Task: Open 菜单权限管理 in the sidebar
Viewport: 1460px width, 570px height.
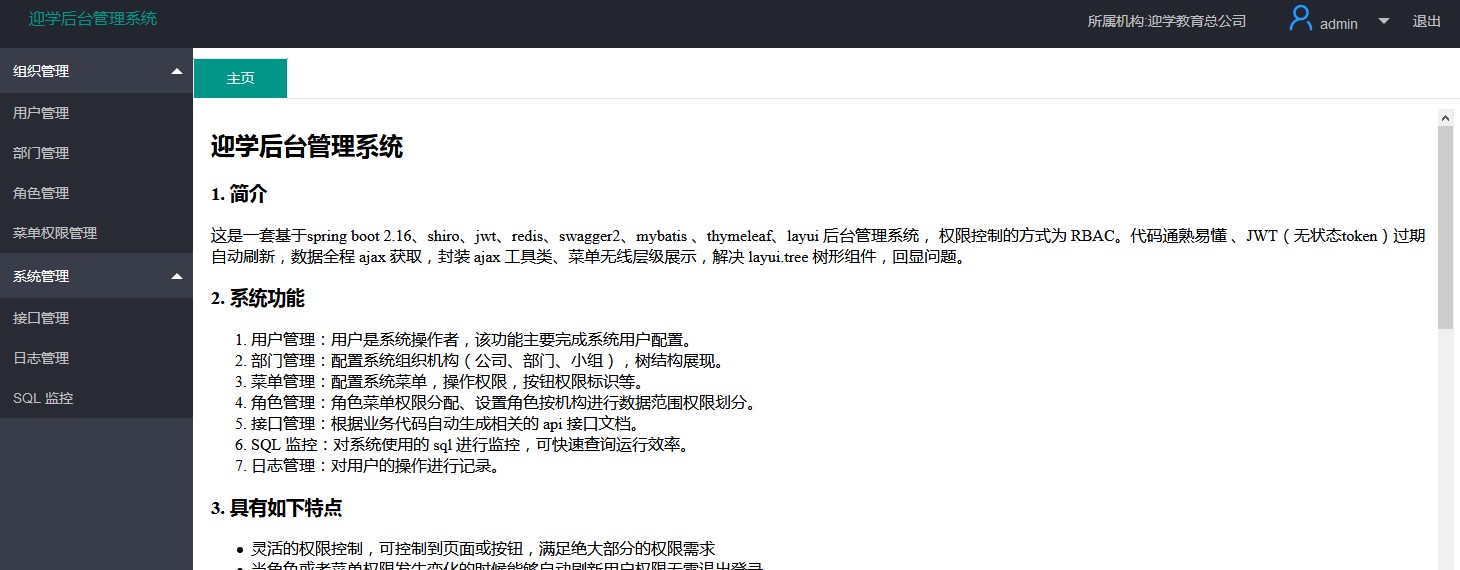Action: [96, 233]
